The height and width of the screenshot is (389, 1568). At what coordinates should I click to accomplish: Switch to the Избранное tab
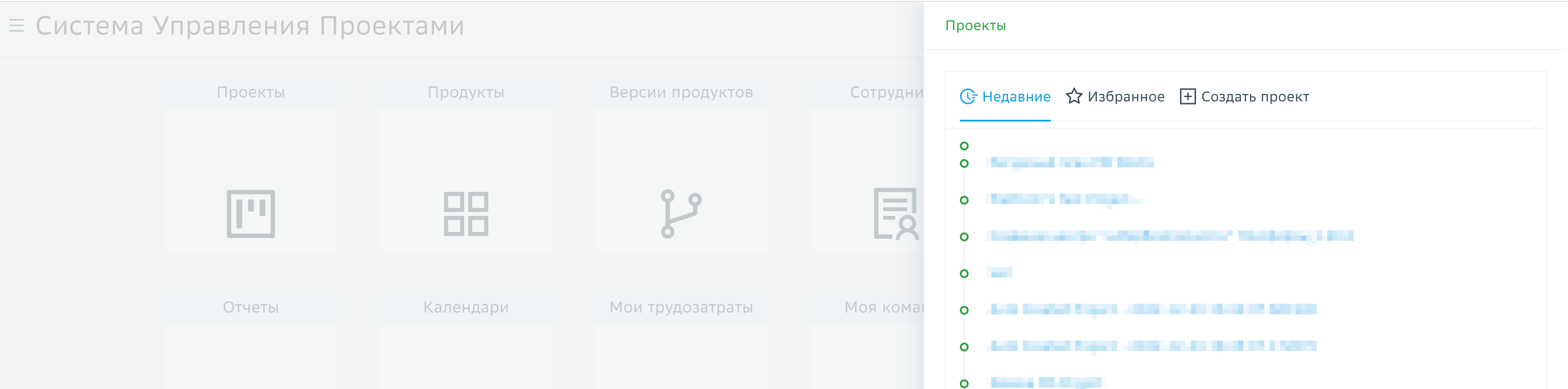click(x=1115, y=97)
